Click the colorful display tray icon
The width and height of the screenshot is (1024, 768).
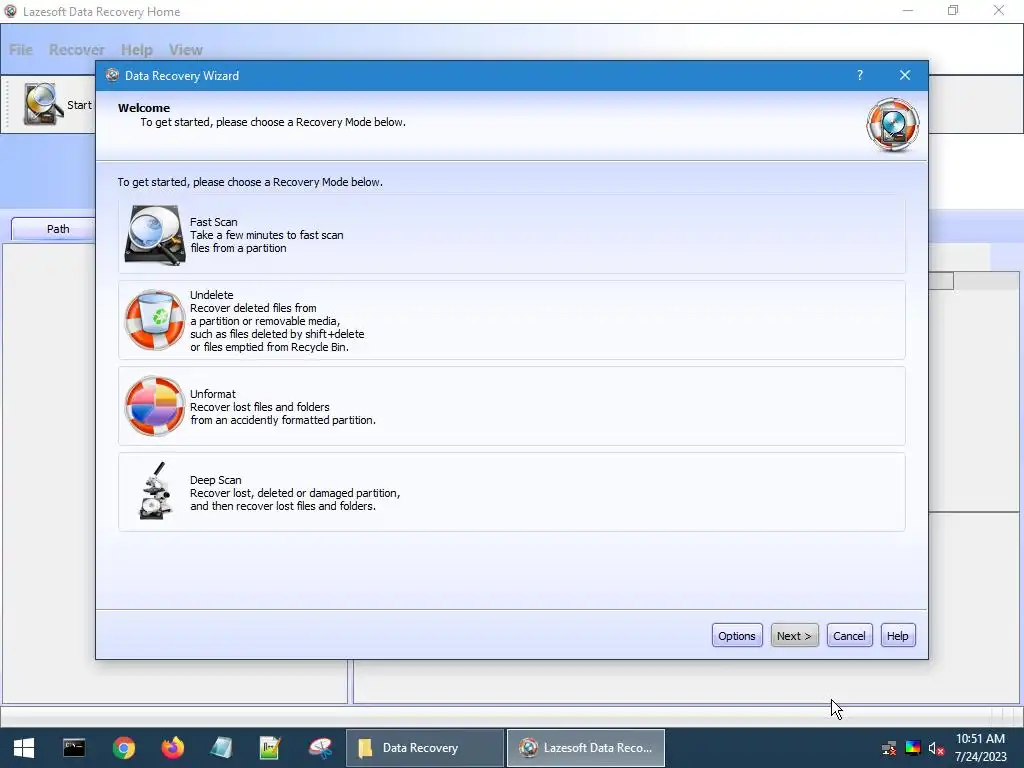point(913,748)
